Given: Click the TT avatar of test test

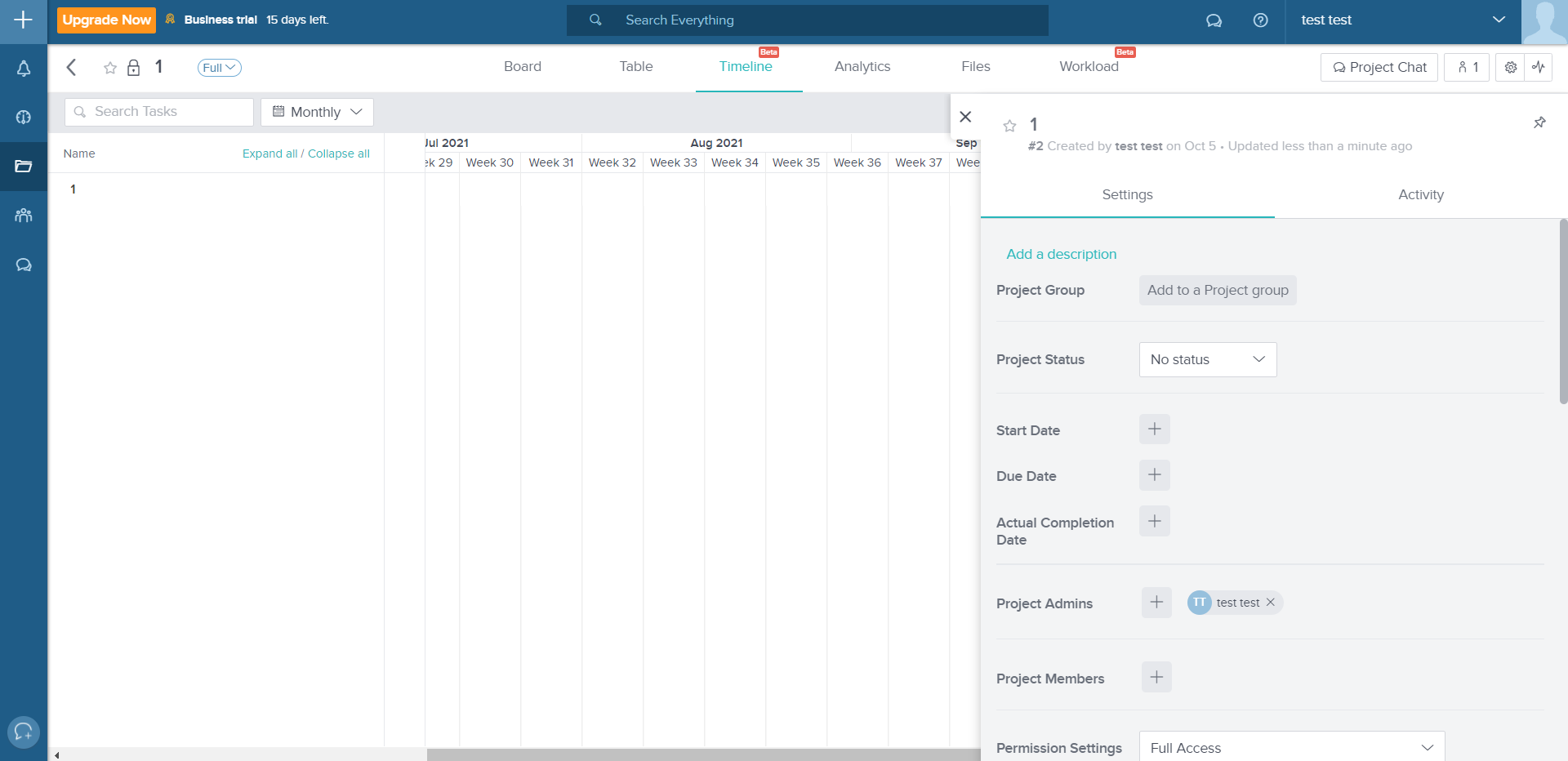Looking at the screenshot, I should [x=1199, y=603].
